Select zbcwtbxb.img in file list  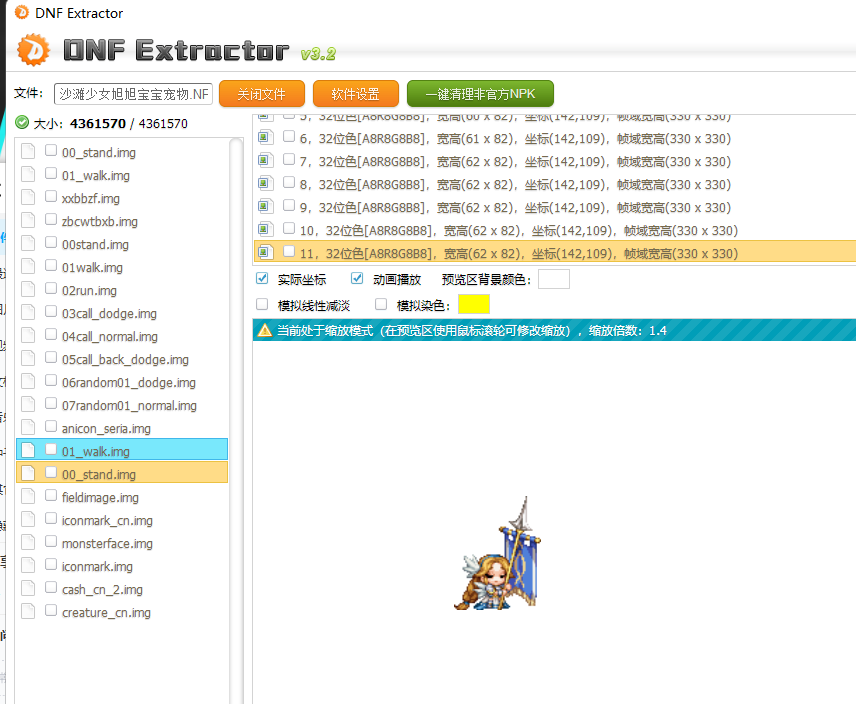tap(99, 221)
